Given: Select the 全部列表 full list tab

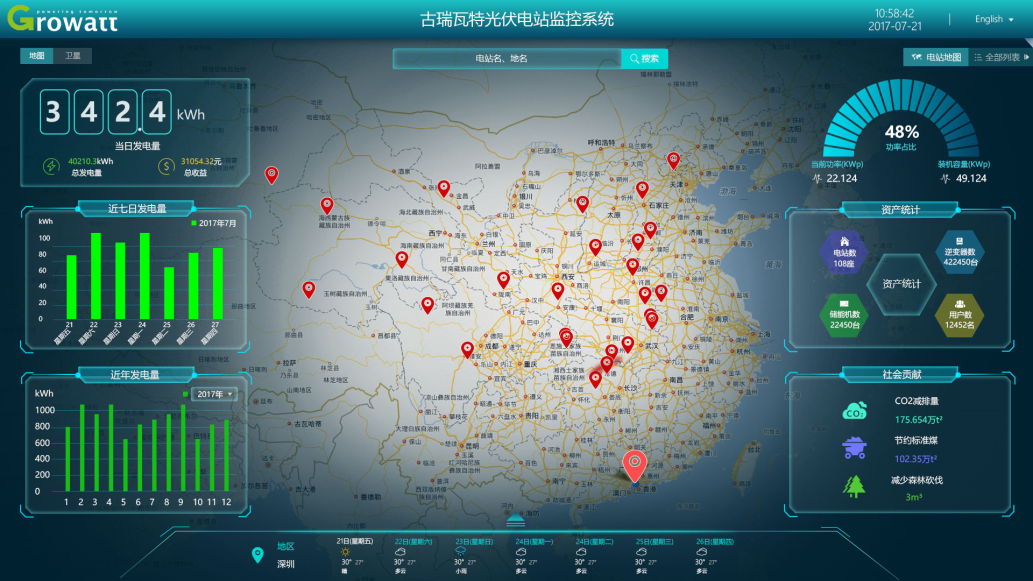Looking at the screenshot, I should pyautogui.click(x=1000, y=58).
